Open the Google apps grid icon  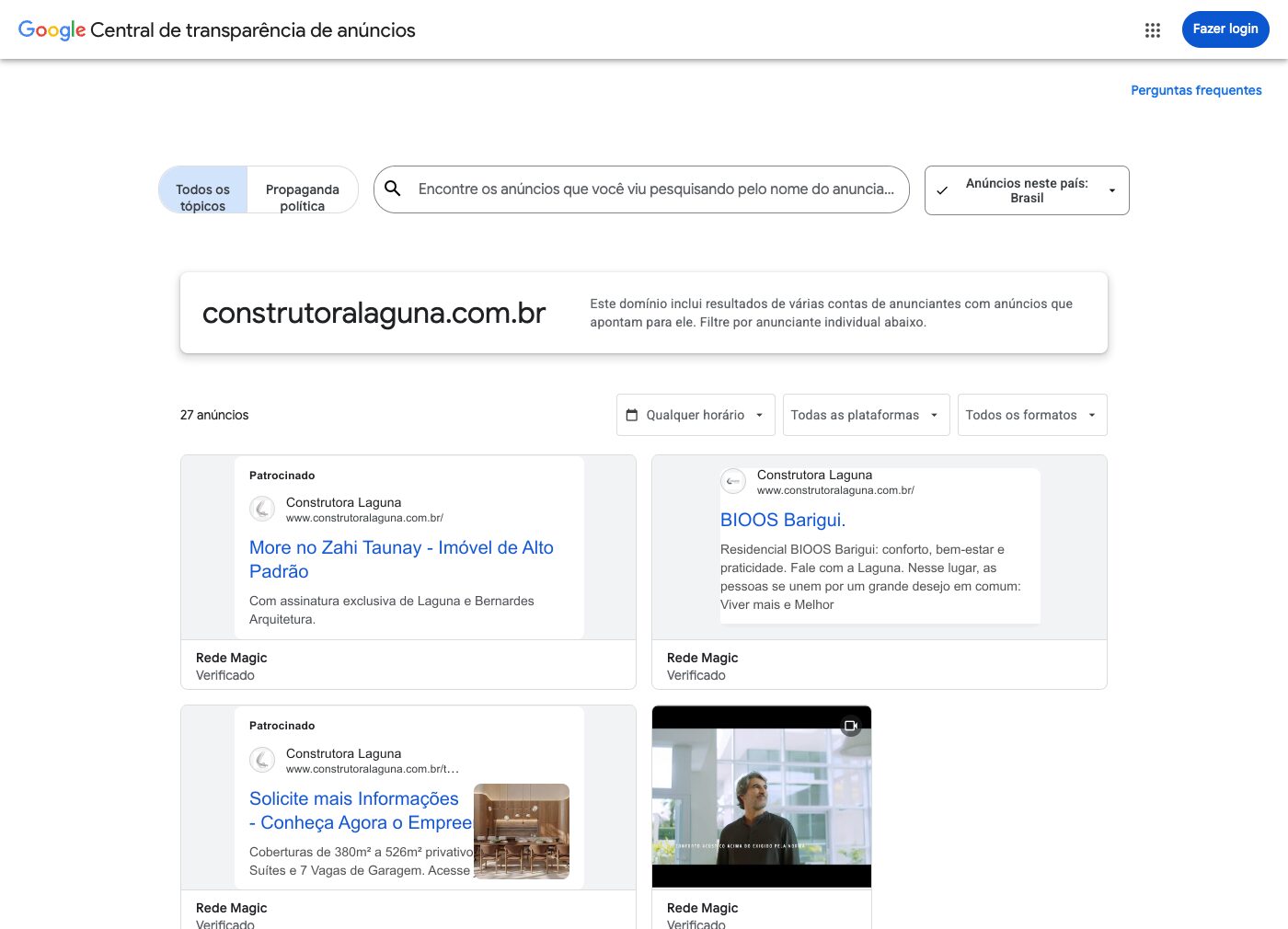tap(1153, 30)
